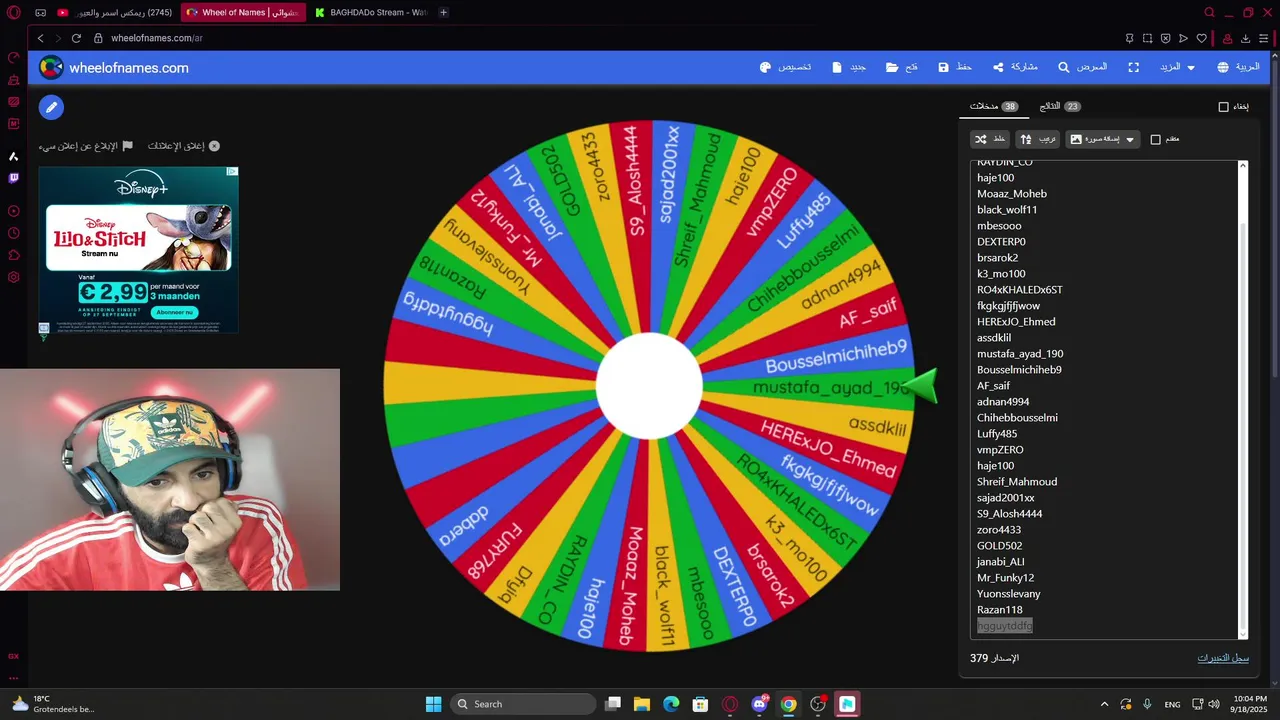Open File Explorer from taskbar
The width and height of the screenshot is (1280, 720).
(x=642, y=704)
